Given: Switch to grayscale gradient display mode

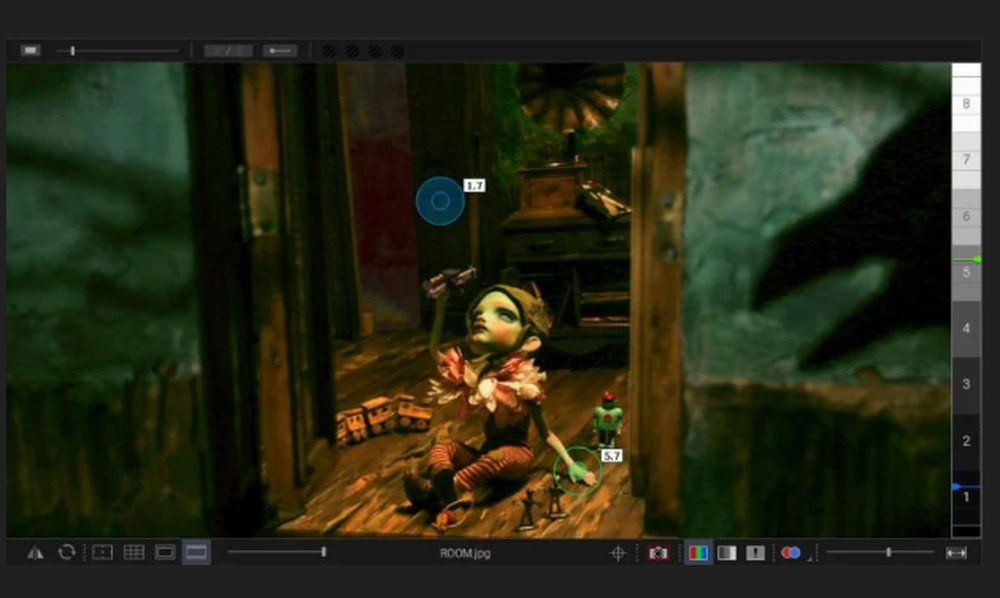Looking at the screenshot, I should [726, 553].
